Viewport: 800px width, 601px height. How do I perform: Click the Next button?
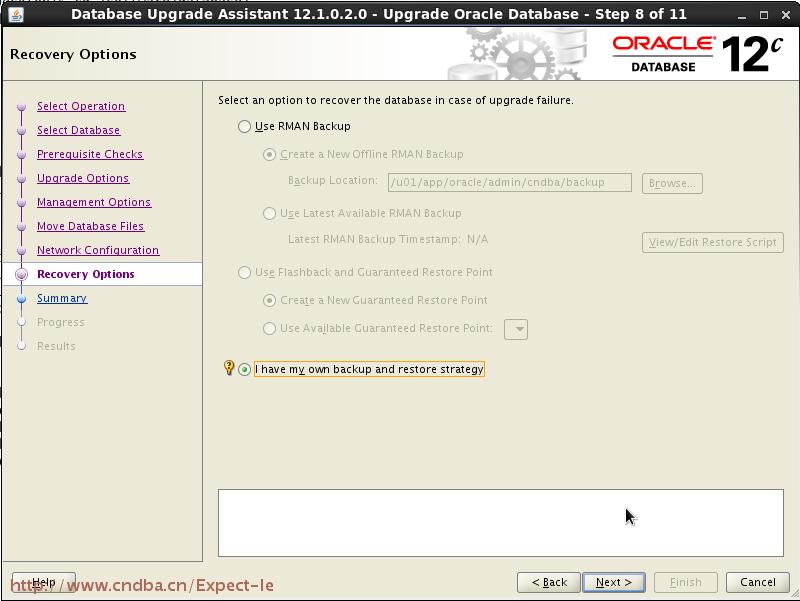(614, 582)
